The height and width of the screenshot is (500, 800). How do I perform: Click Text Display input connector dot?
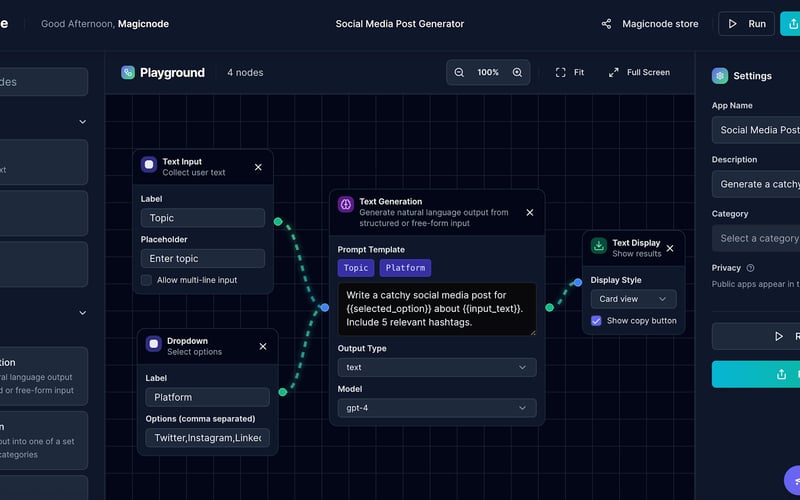578,282
